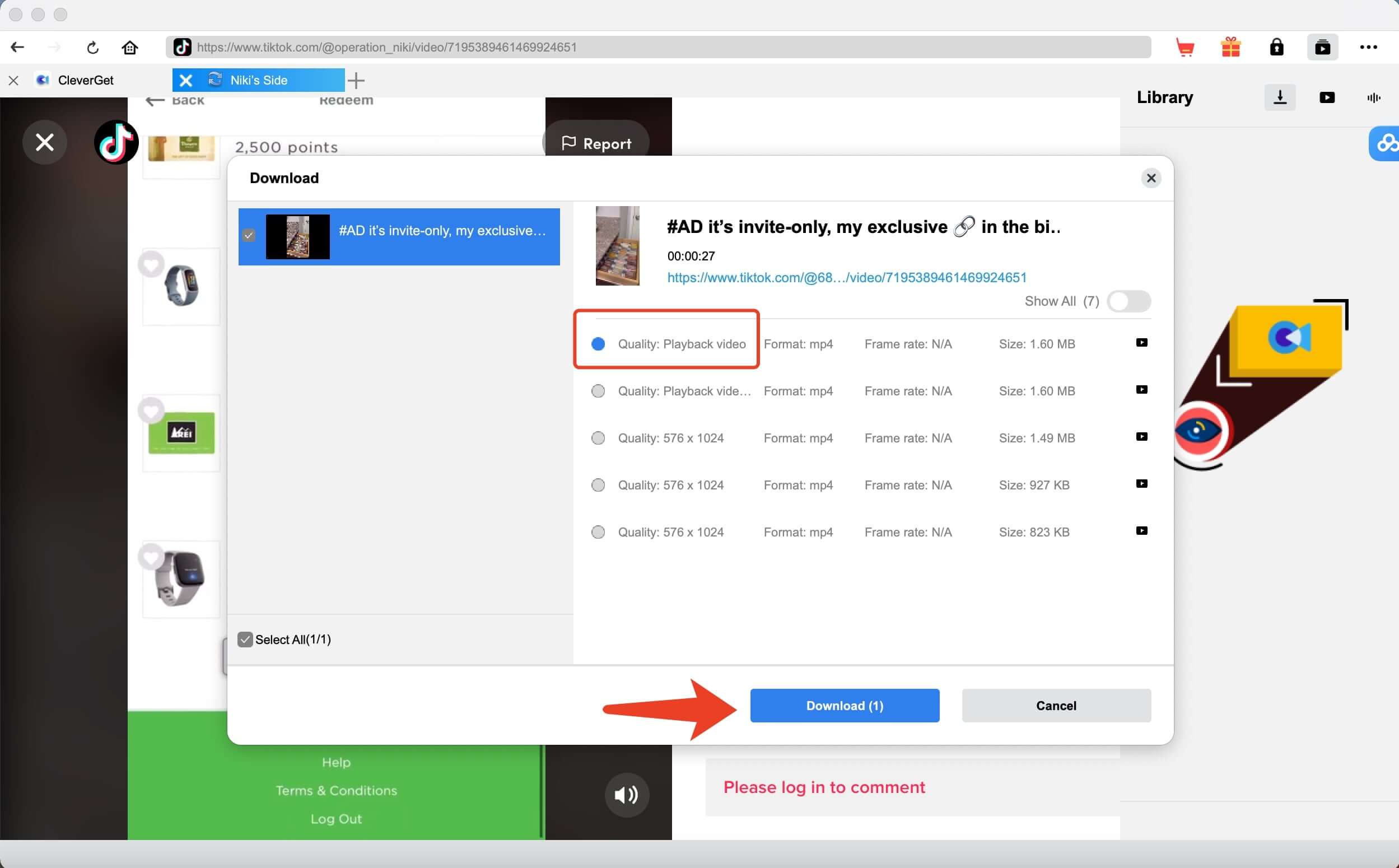
Task: Uncheck the Select All(1/1) checkbox
Action: tap(245, 640)
